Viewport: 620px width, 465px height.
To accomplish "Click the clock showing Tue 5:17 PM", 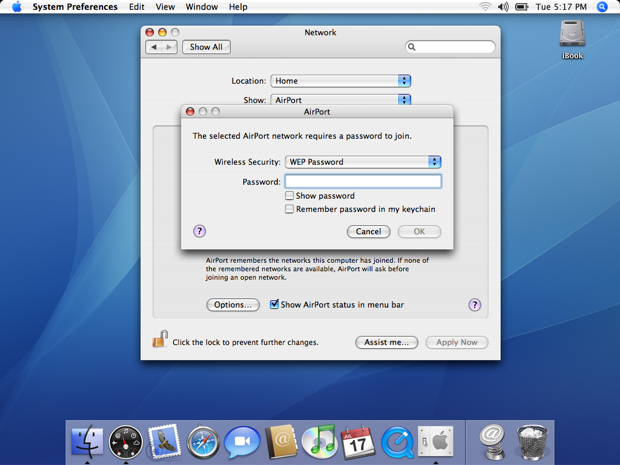I will pyautogui.click(x=561, y=7).
